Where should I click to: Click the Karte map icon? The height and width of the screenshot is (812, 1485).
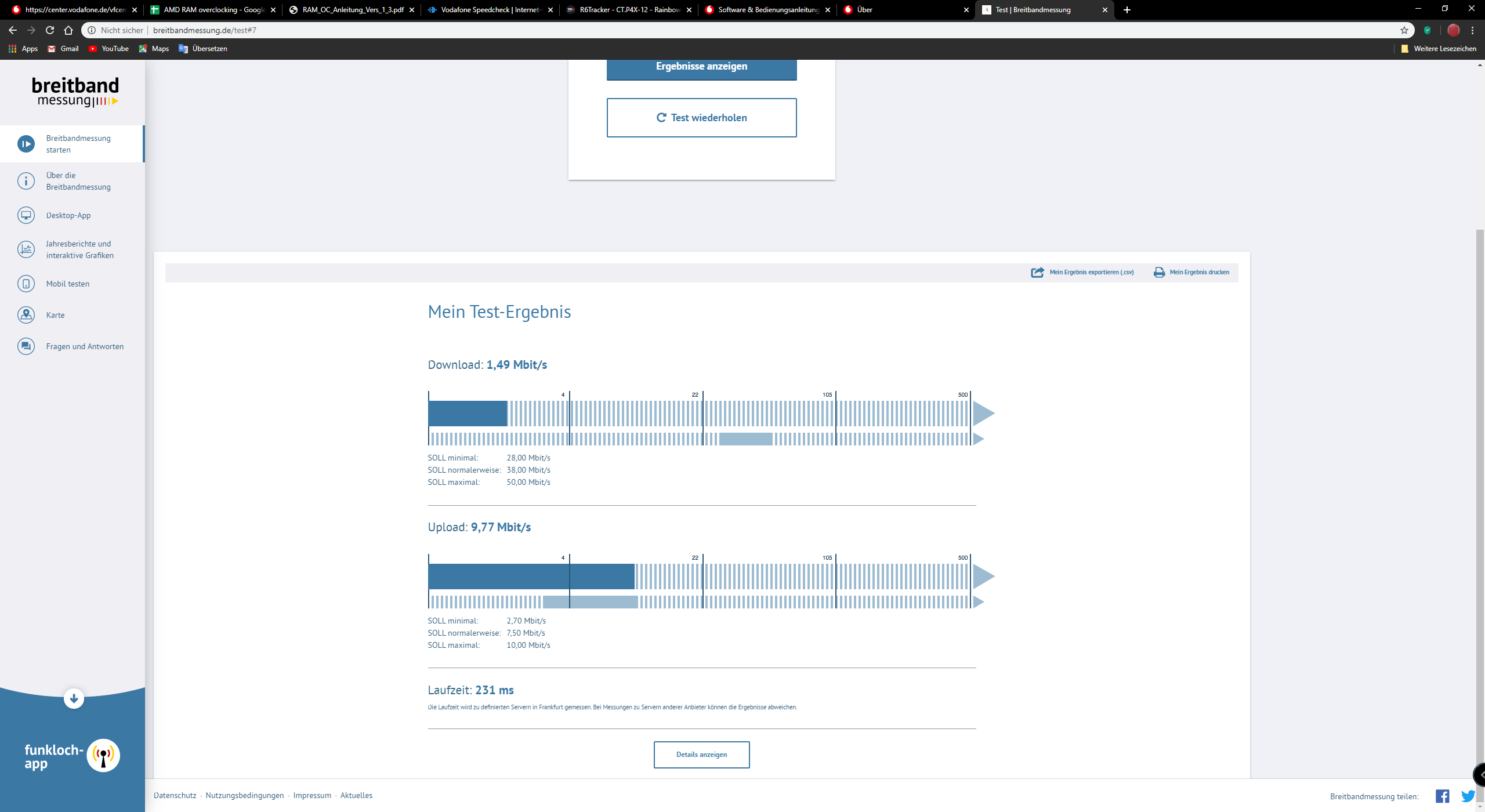[26, 315]
